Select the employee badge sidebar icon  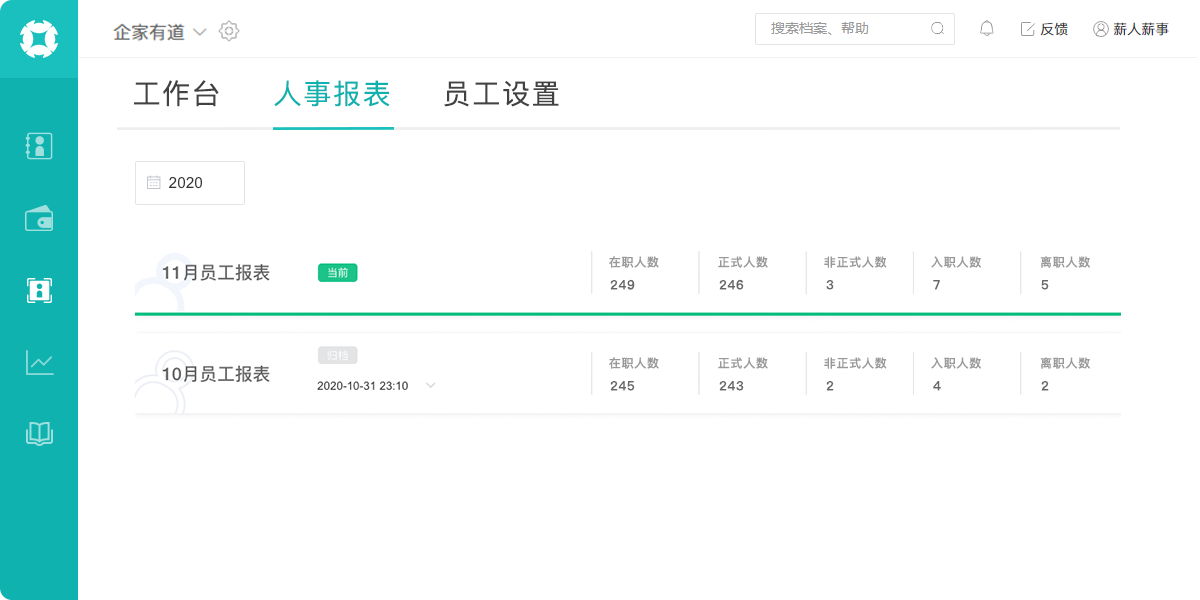39,291
